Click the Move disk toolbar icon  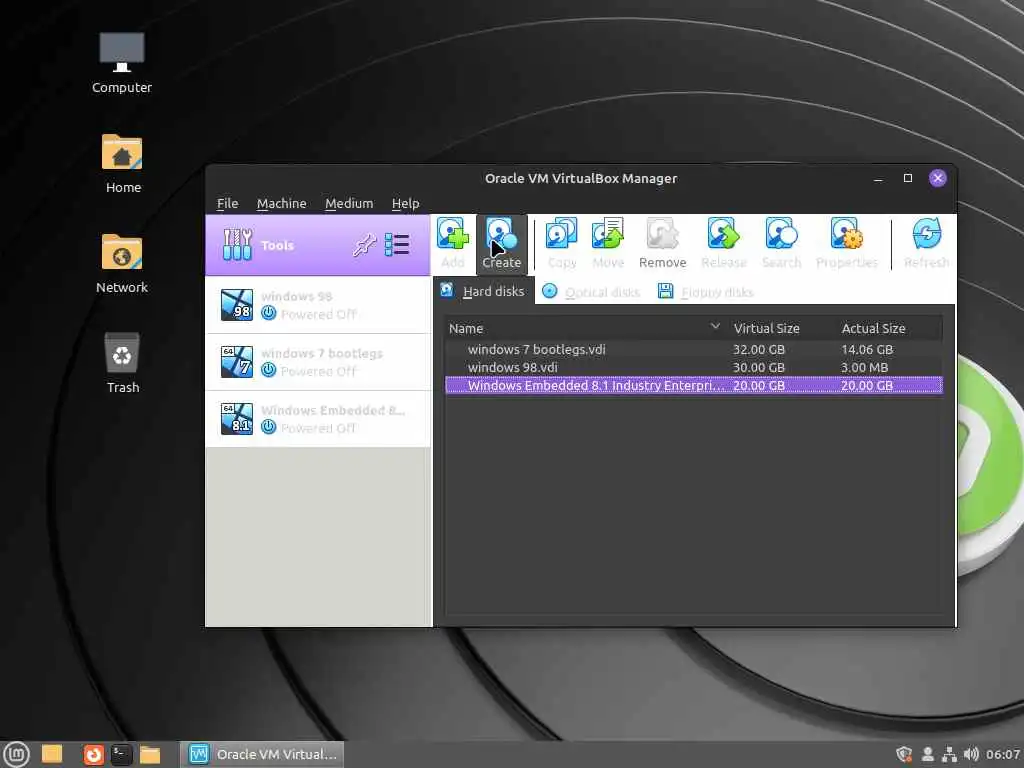click(608, 243)
